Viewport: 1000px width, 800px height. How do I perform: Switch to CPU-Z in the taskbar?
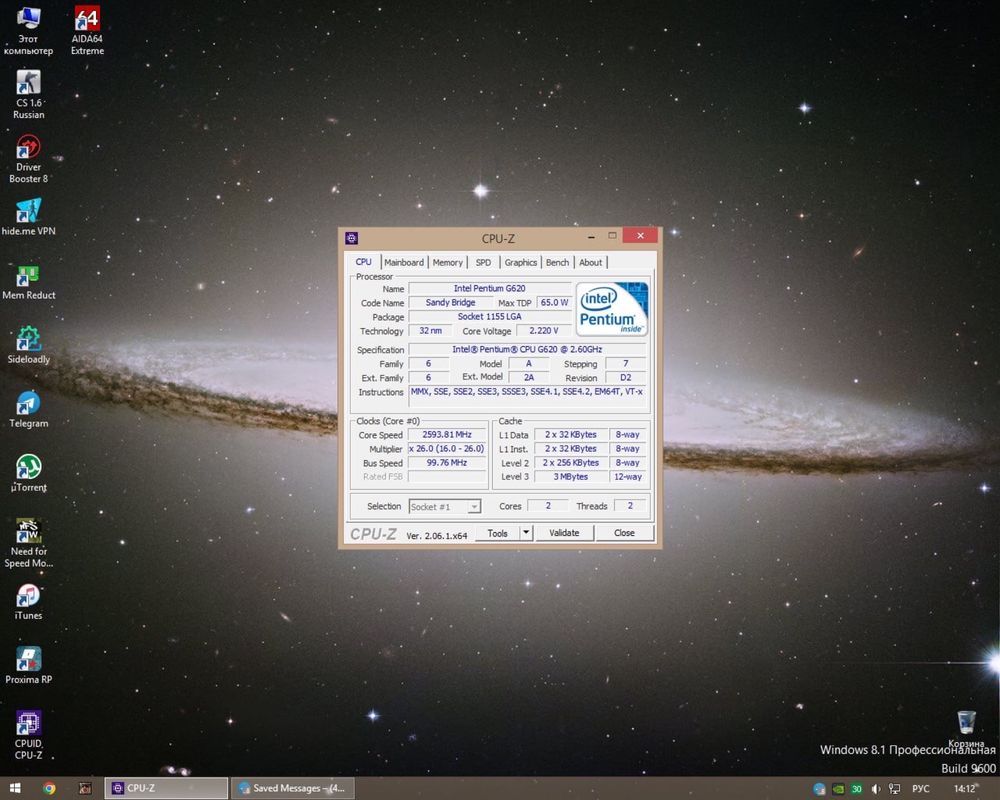166,789
